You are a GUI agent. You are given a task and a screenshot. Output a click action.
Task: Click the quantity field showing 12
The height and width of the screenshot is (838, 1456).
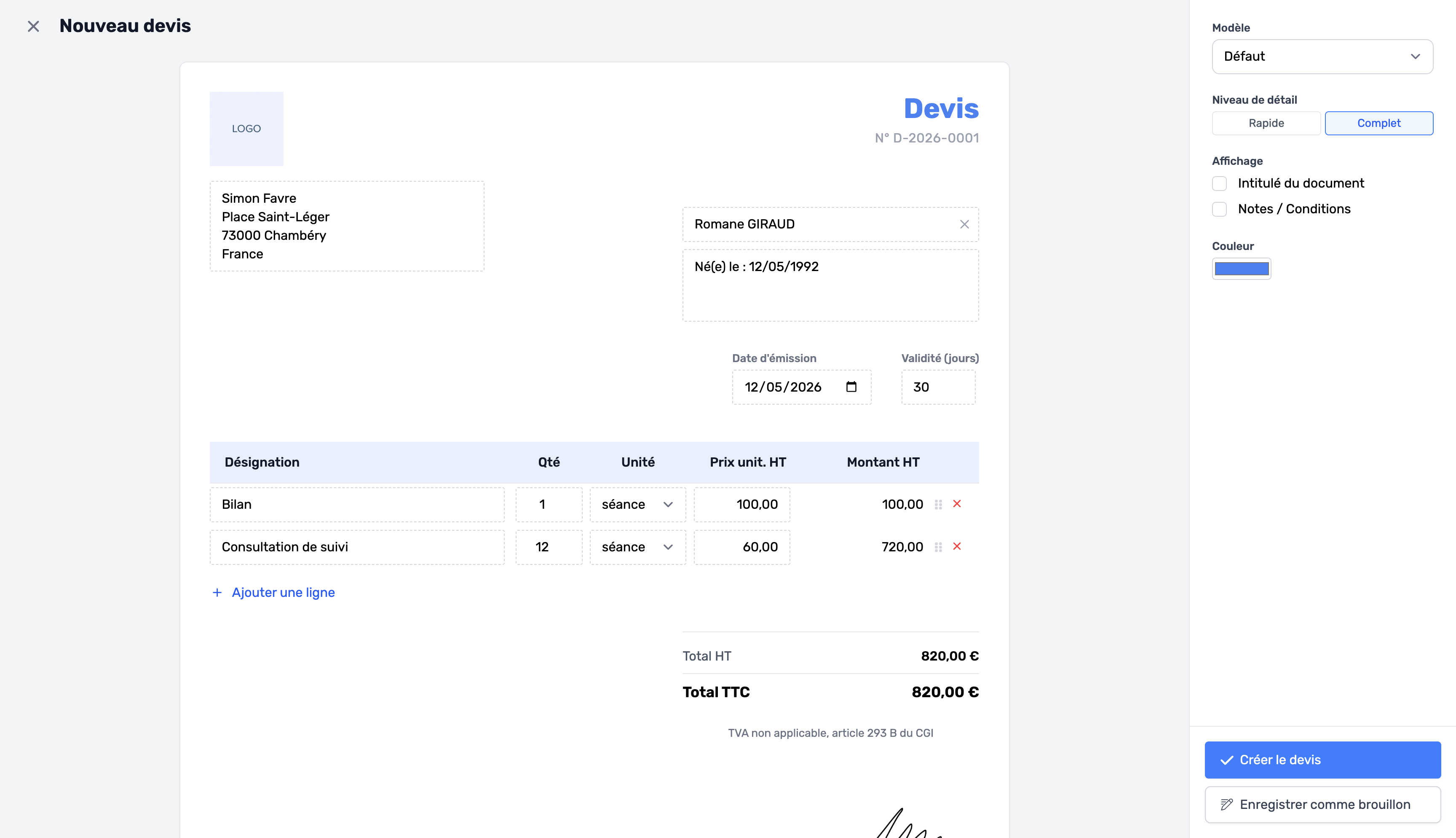(x=549, y=547)
